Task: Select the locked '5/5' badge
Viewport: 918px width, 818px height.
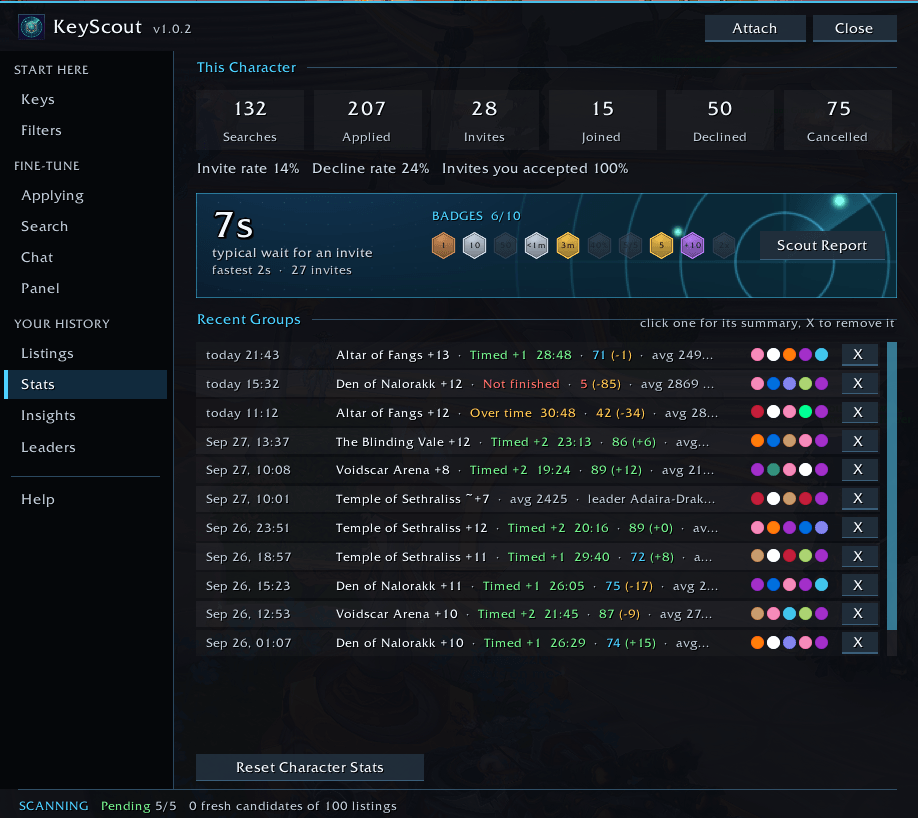Action: 630,245
